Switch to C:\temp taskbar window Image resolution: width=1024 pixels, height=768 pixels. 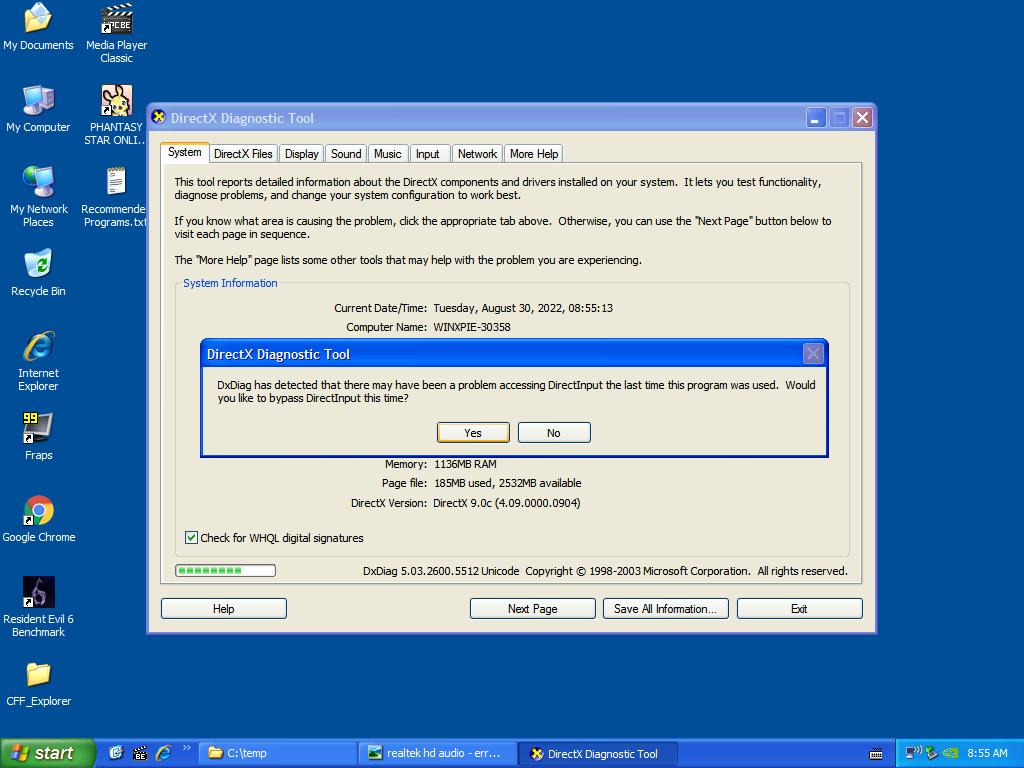pos(278,754)
